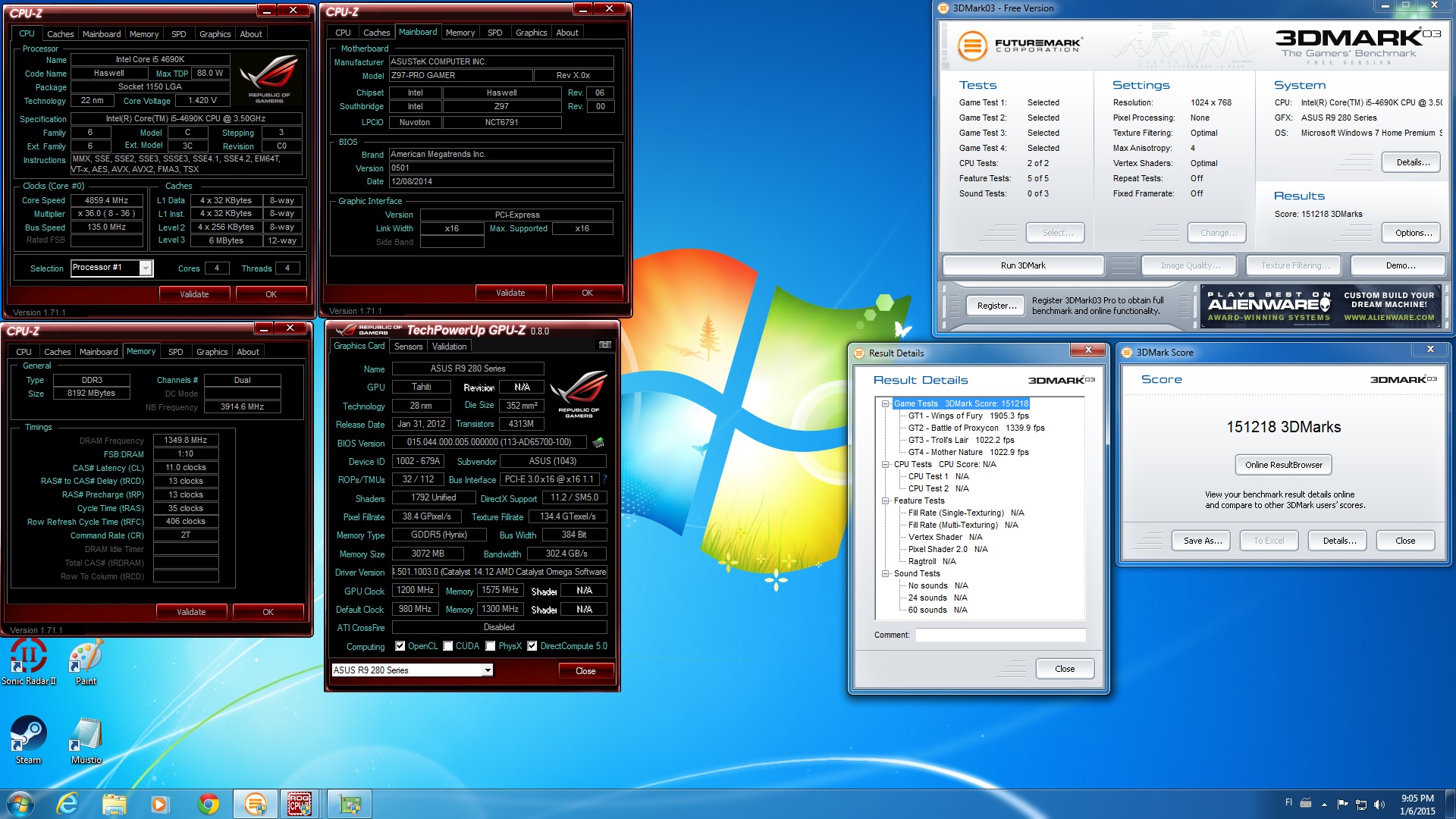Select 'Pixel Shader 2.0' result row
This screenshot has height=819, width=1456.
(948, 549)
